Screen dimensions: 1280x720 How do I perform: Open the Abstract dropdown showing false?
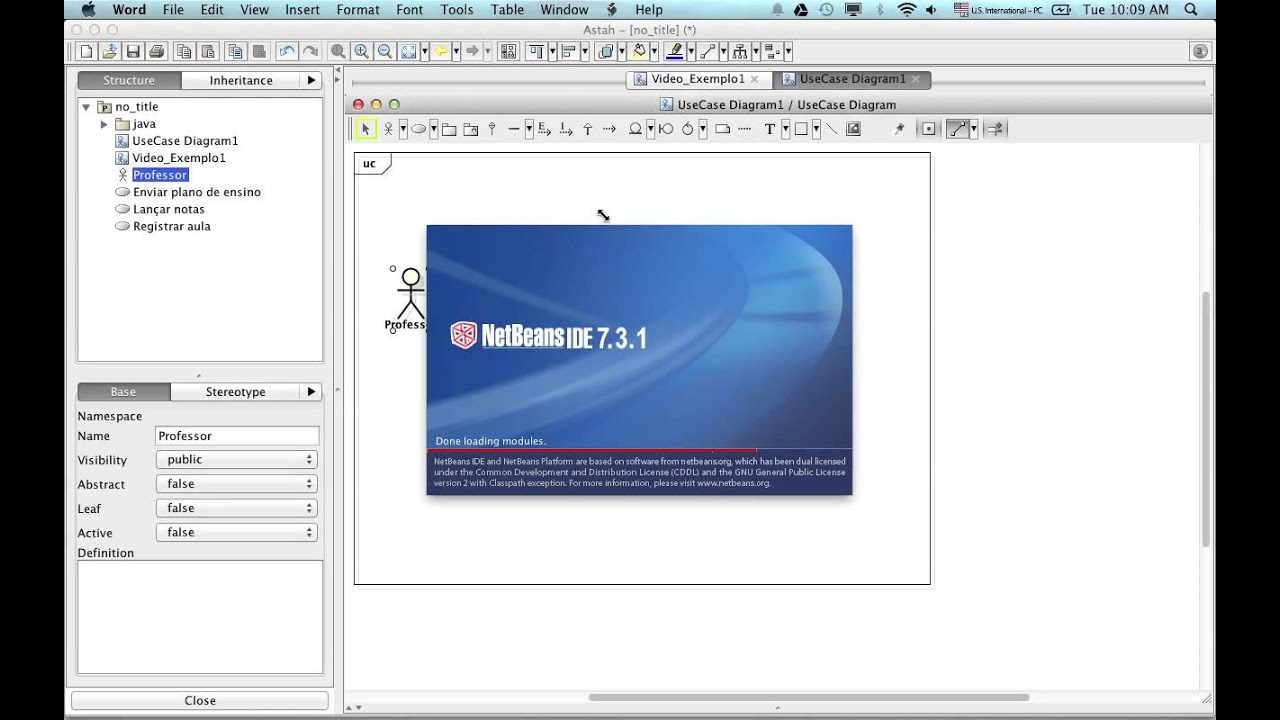(x=236, y=484)
